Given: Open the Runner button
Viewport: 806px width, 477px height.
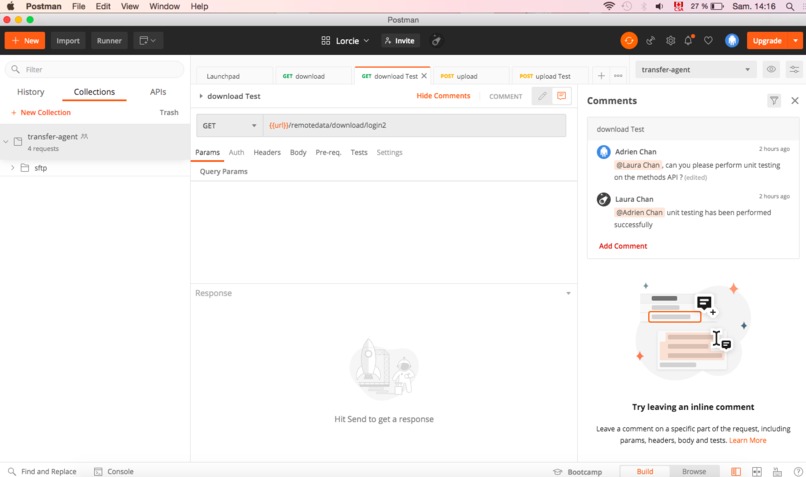Looking at the screenshot, I should click(x=109, y=41).
